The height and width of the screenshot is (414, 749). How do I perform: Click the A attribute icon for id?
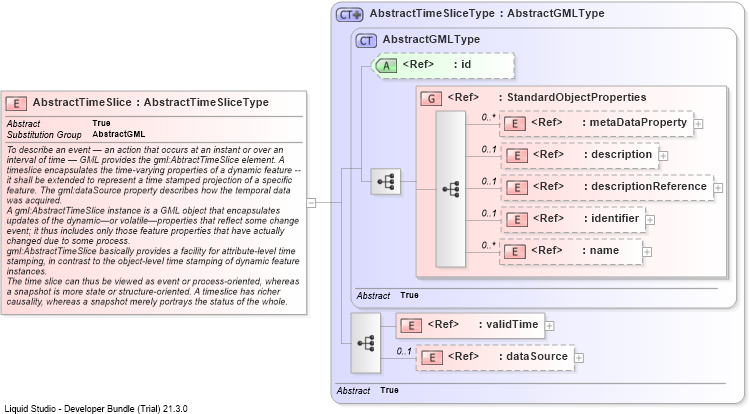click(385, 65)
